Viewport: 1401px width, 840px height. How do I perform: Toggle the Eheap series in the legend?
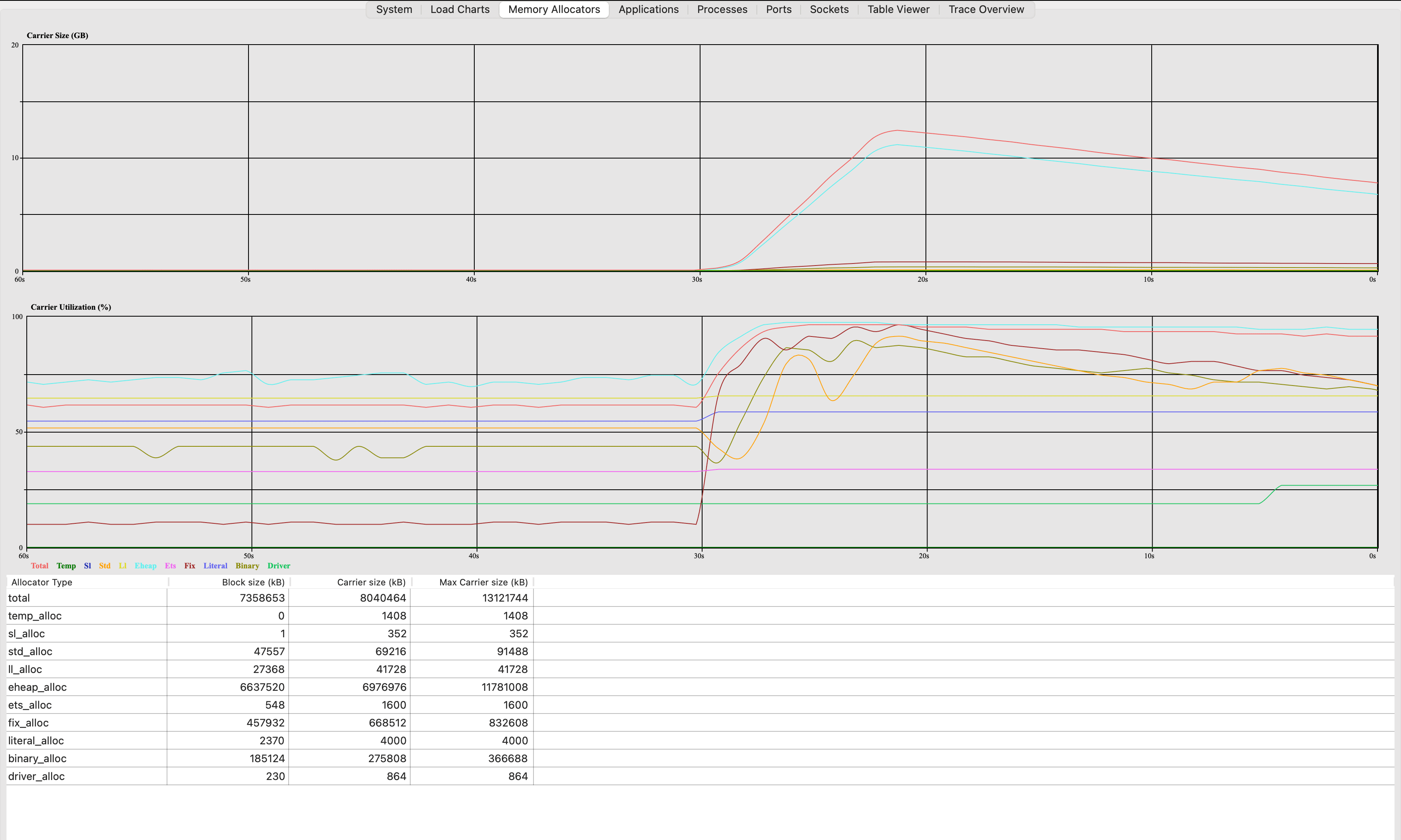coord(146,566)
